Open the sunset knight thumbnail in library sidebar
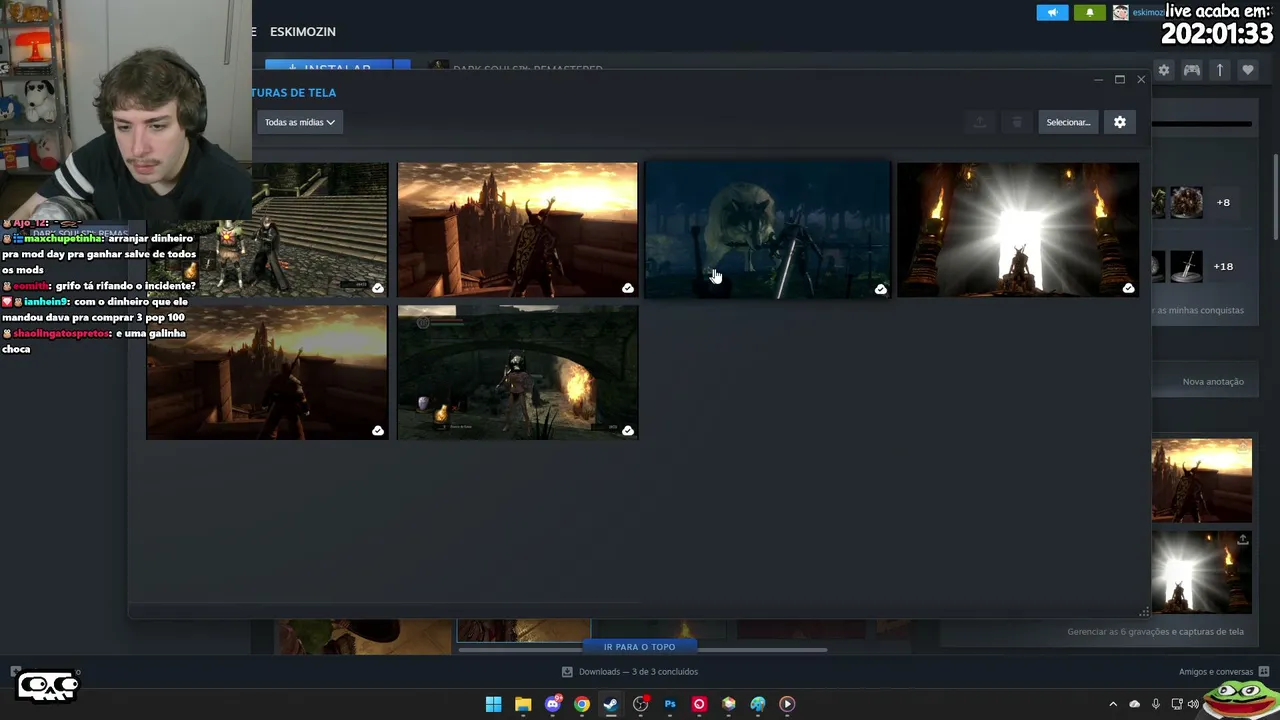Viewport: 1280px width, 720px height. tap(1201, 480)
